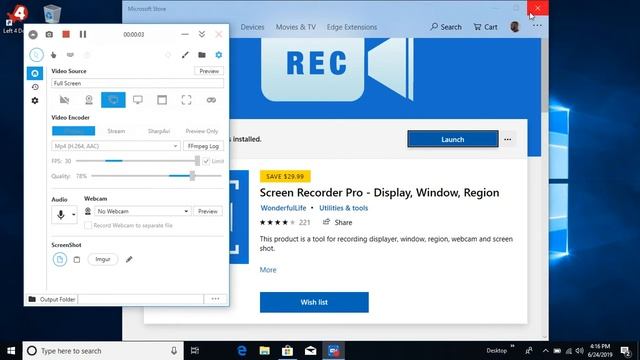
Task: Take a screenshot with the camera icon
Action: point(49,34)
